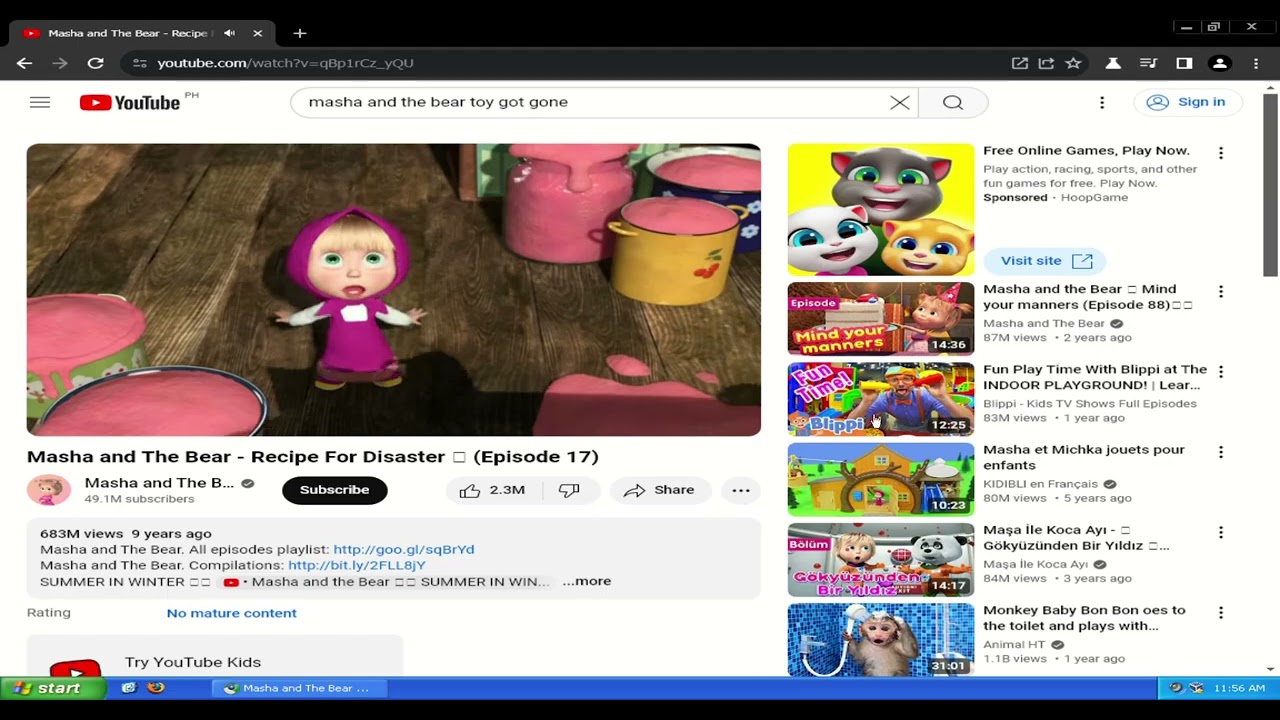Open the SUMMER IN WIN... video chip link
The image size is (1280, 720).
point(386,581)
